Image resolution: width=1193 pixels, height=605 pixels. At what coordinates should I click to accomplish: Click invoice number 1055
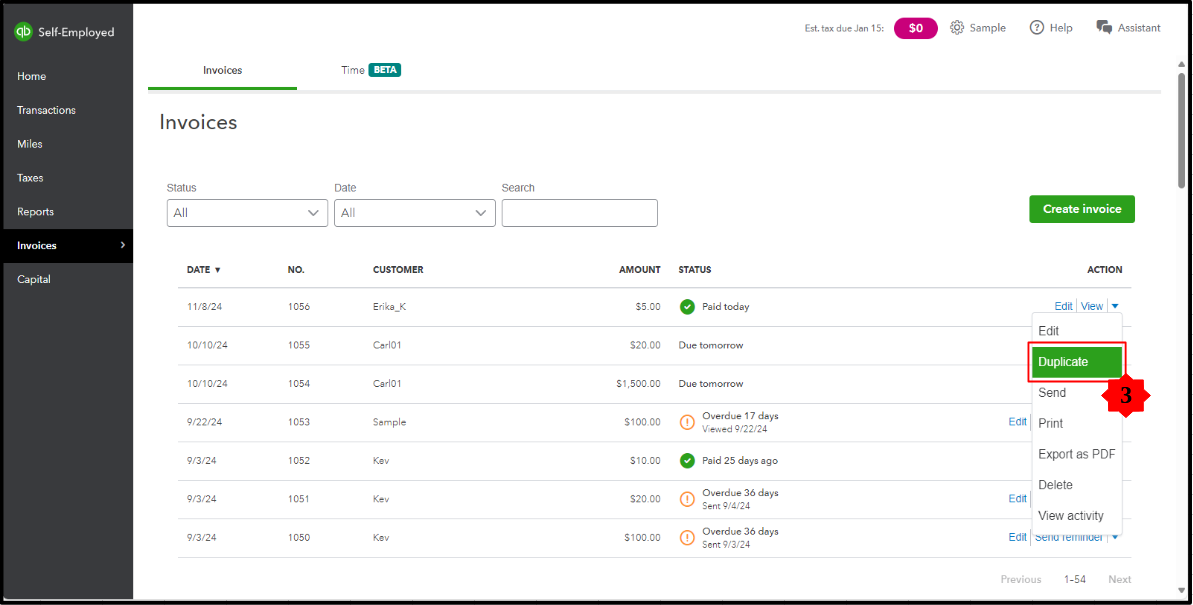(x=298, y=345)
